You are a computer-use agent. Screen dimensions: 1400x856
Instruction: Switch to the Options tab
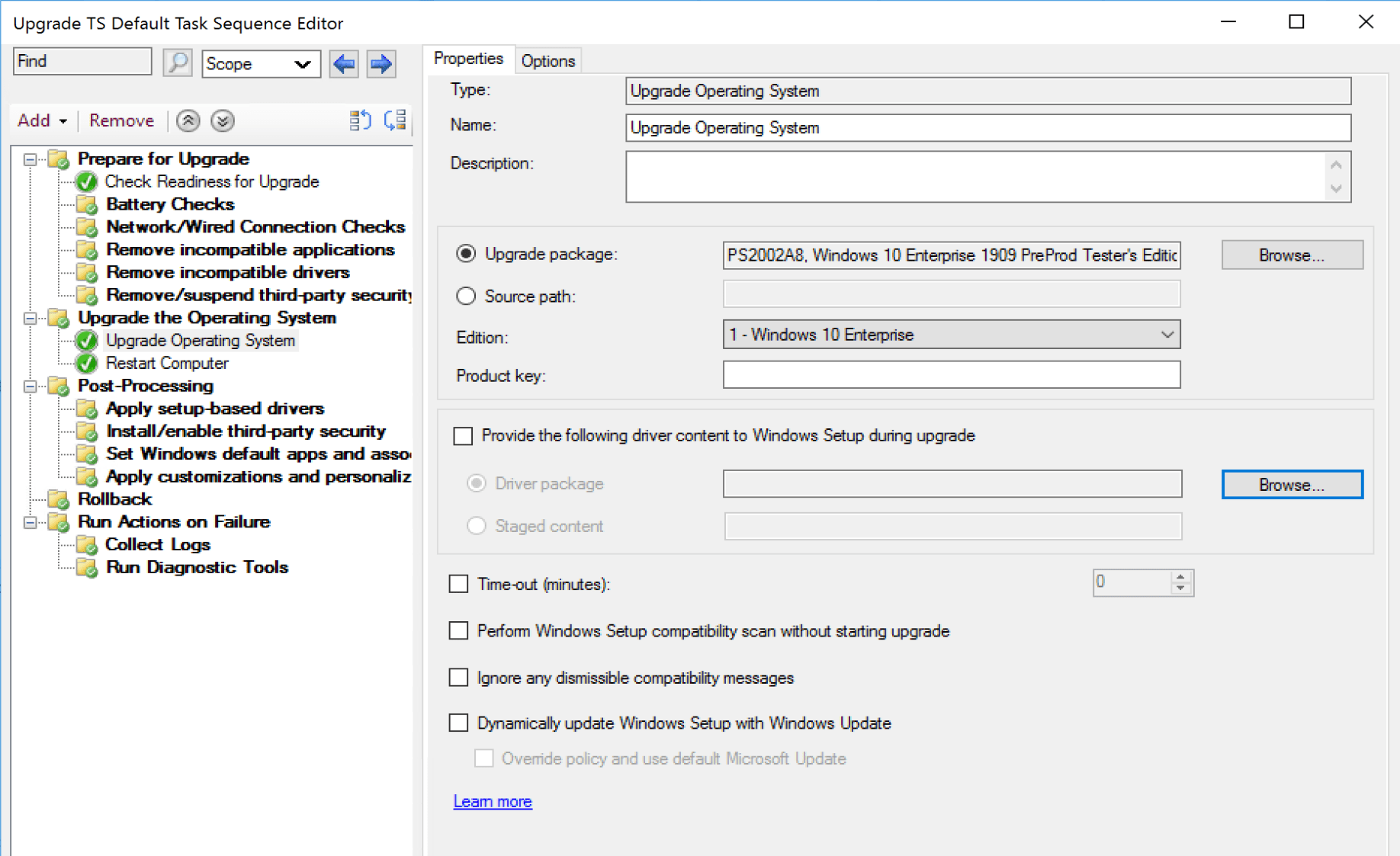click(548, 60)
